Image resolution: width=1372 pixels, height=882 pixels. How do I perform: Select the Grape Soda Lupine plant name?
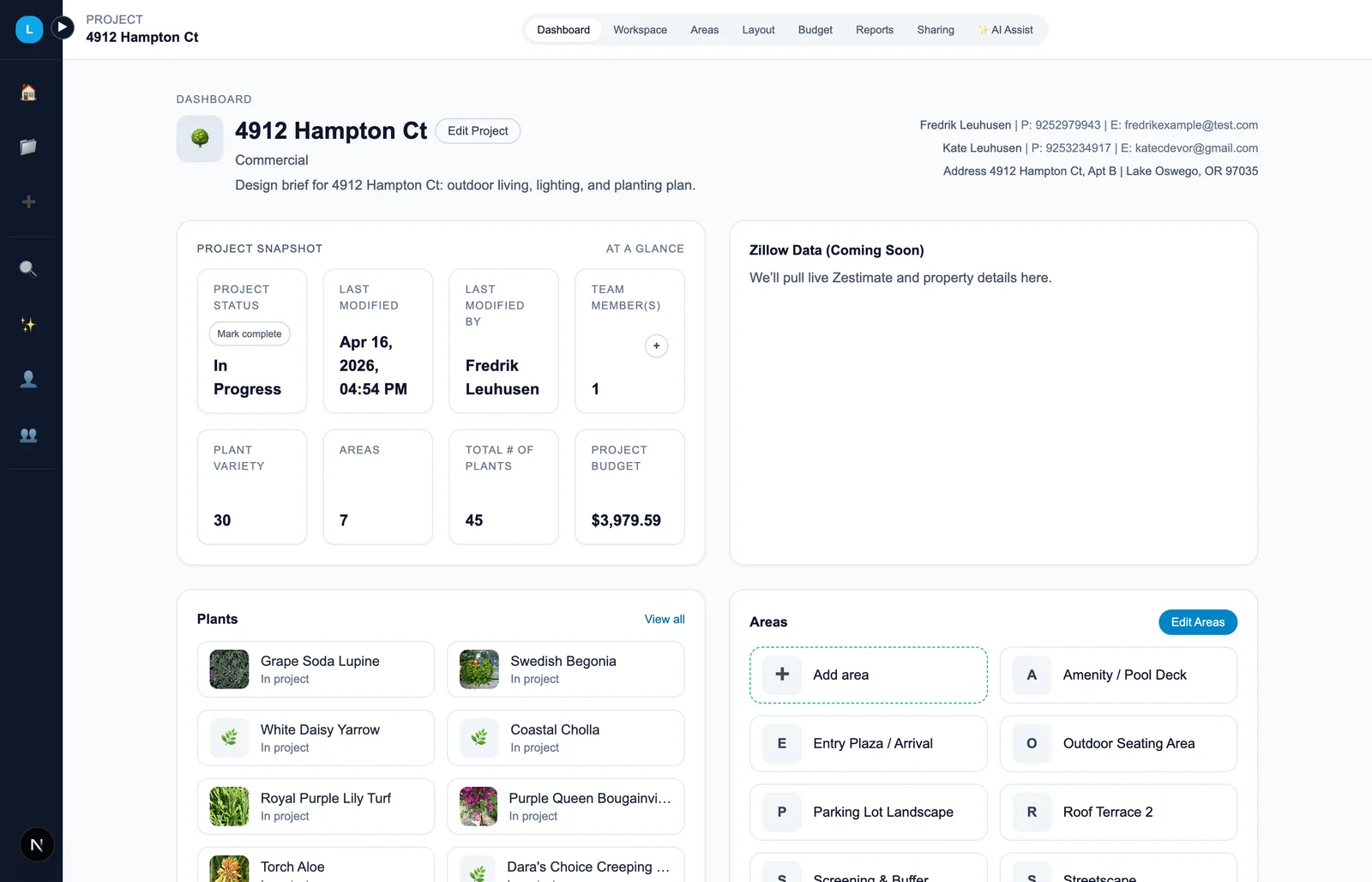320,661
